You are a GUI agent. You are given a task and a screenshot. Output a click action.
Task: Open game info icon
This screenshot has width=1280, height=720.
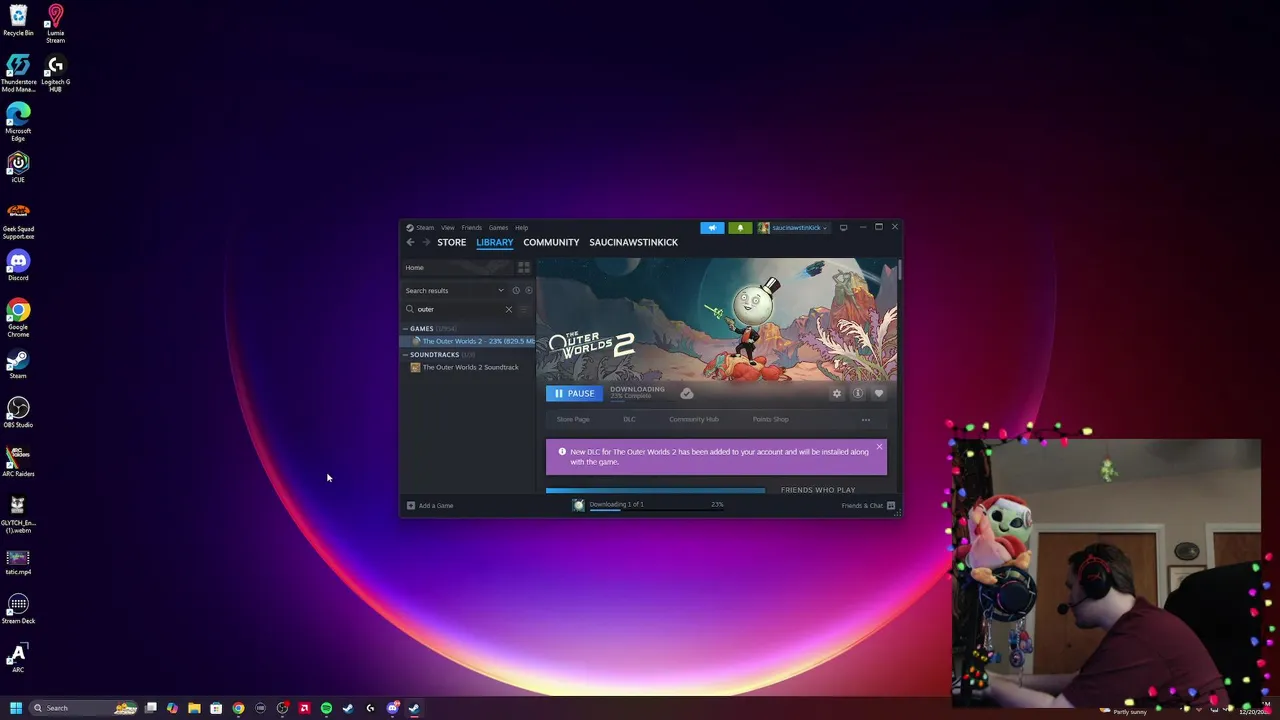coord(858,393)
